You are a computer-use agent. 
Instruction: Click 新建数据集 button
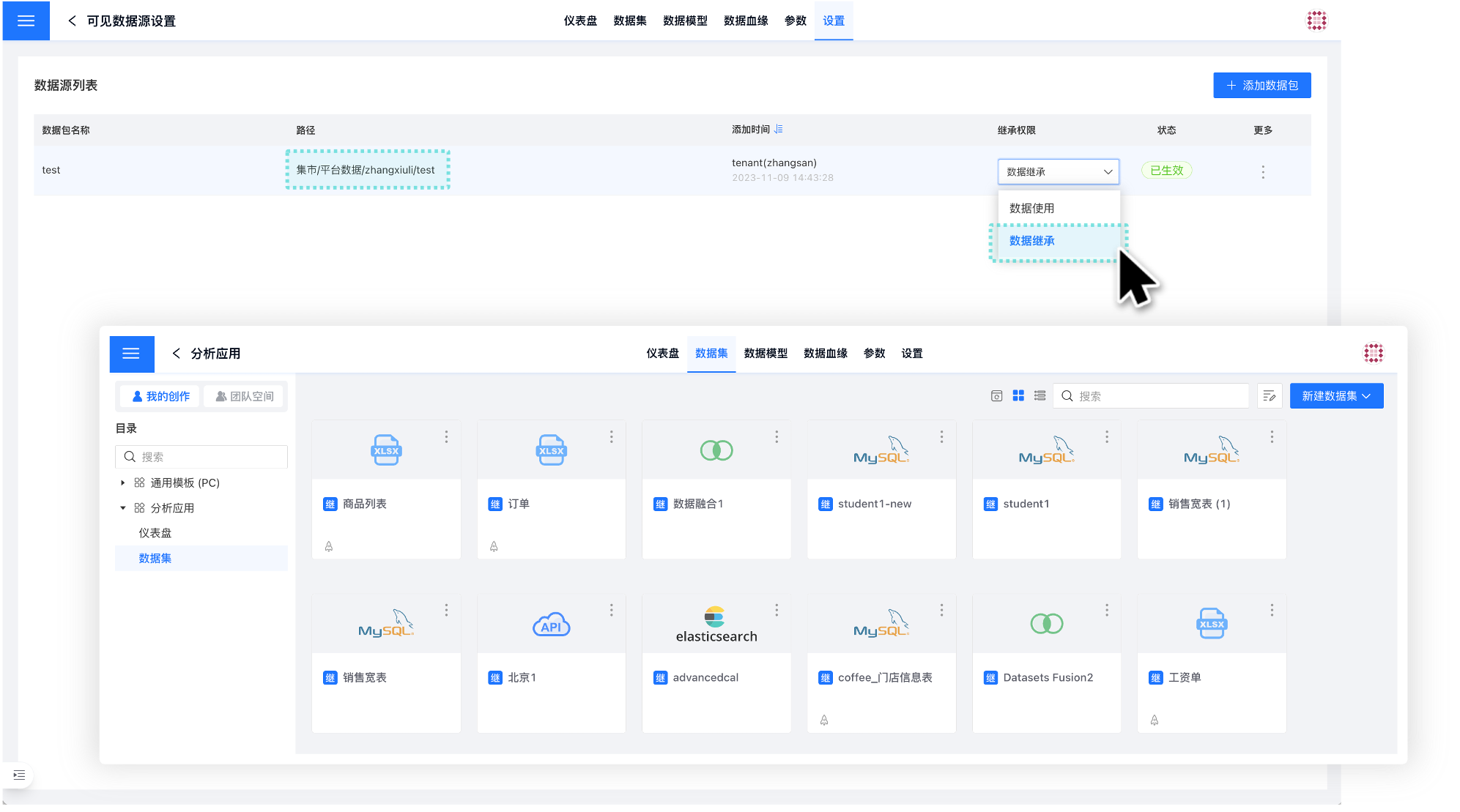(x=1337, y=396)
